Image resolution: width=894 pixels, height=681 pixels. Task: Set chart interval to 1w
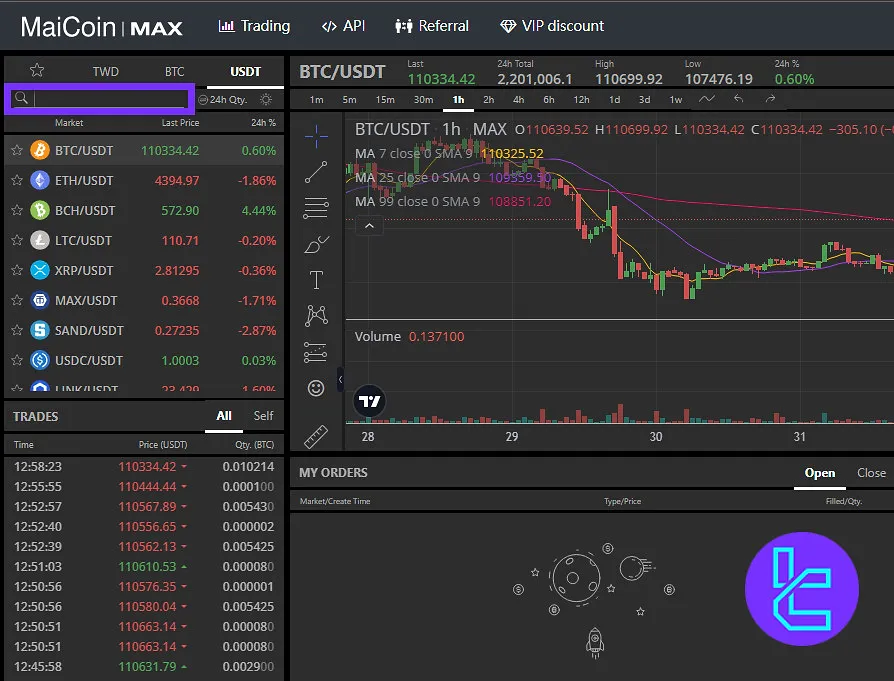pos(676,100)
